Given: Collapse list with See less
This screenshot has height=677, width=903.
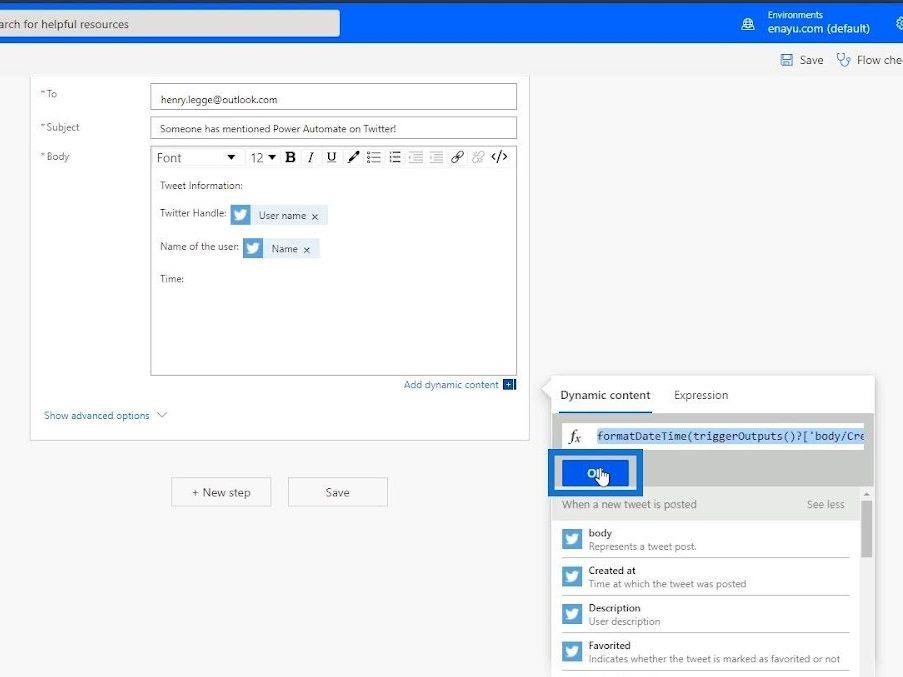Looking at the screenshot, I should (825, 504).
